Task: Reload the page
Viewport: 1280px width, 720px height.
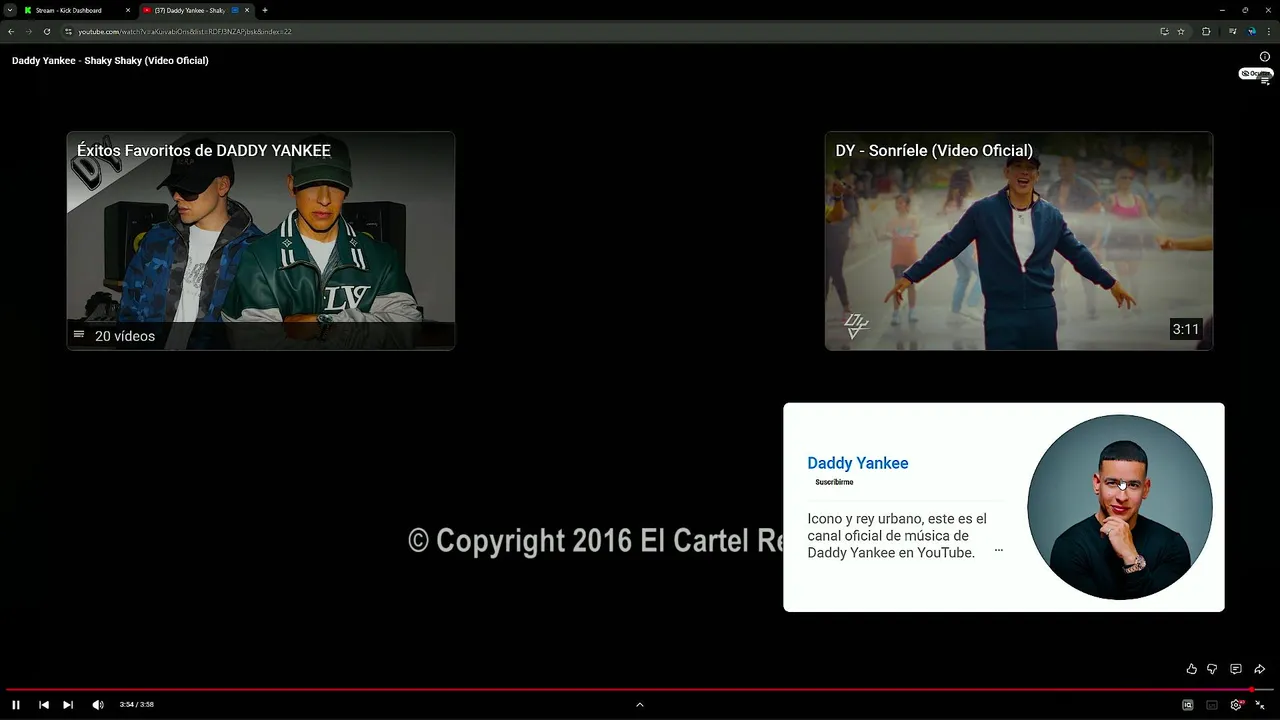Action: tap(47, 31)
